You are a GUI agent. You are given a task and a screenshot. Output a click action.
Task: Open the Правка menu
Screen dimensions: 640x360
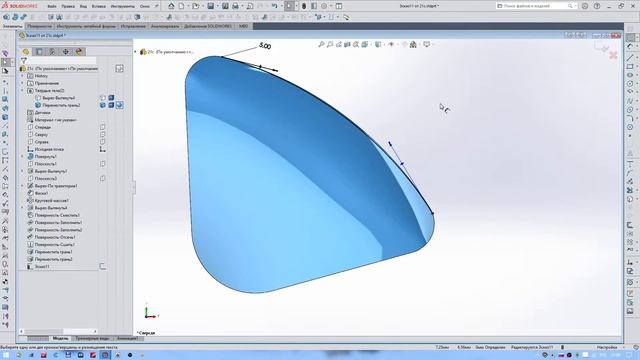[x=68, y=6]
